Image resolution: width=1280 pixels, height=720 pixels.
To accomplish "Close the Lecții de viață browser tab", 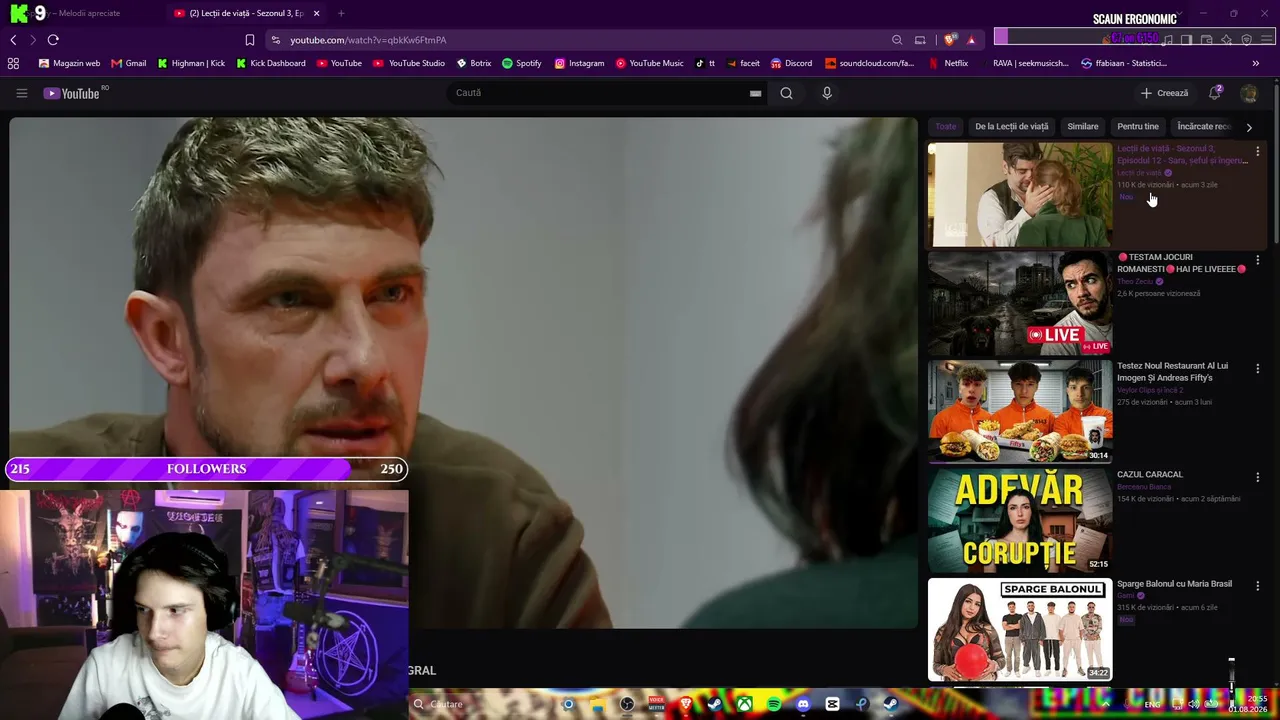I will (x=317, y=13).
